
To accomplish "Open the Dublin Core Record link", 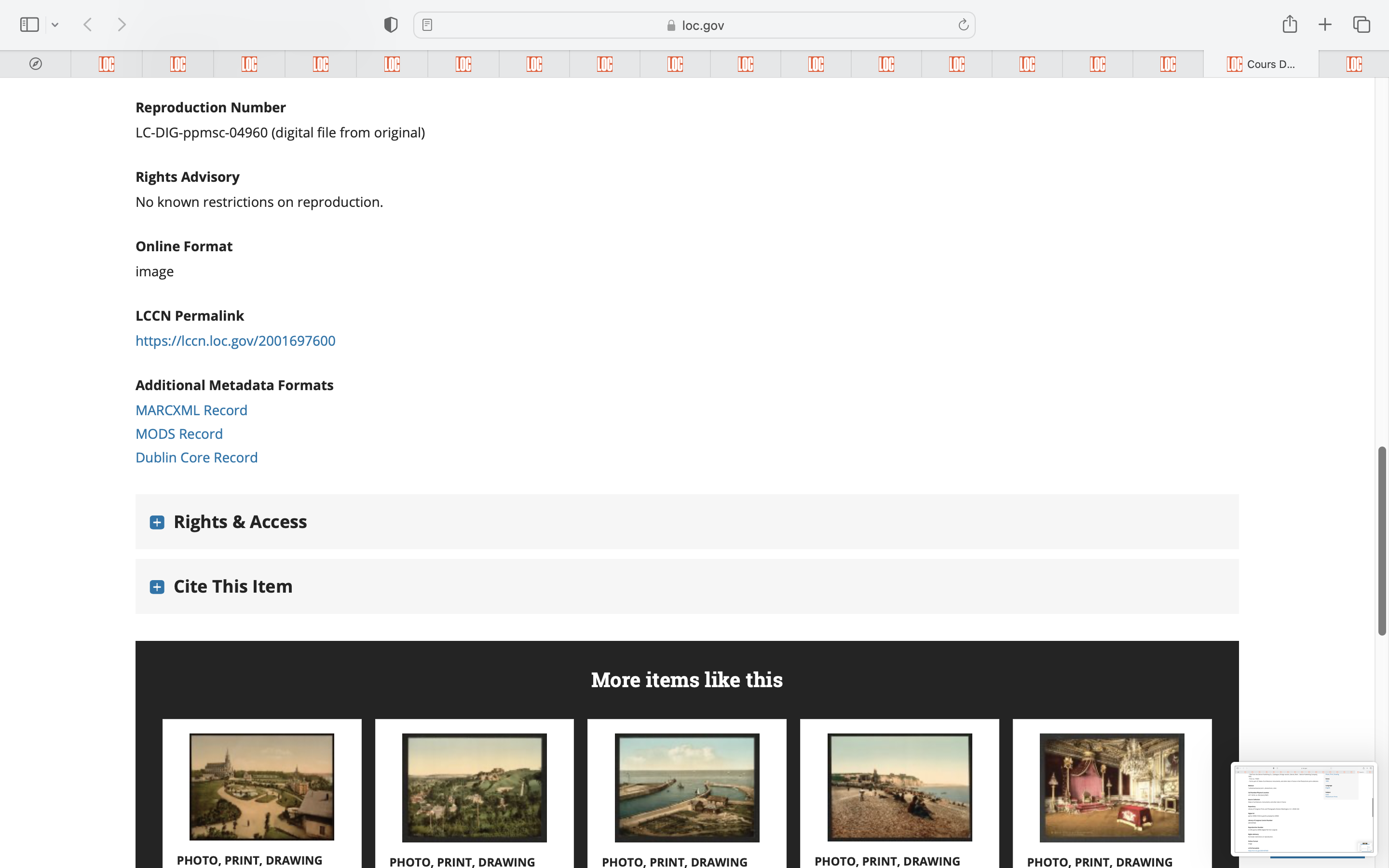I will (x=196, y=457).
